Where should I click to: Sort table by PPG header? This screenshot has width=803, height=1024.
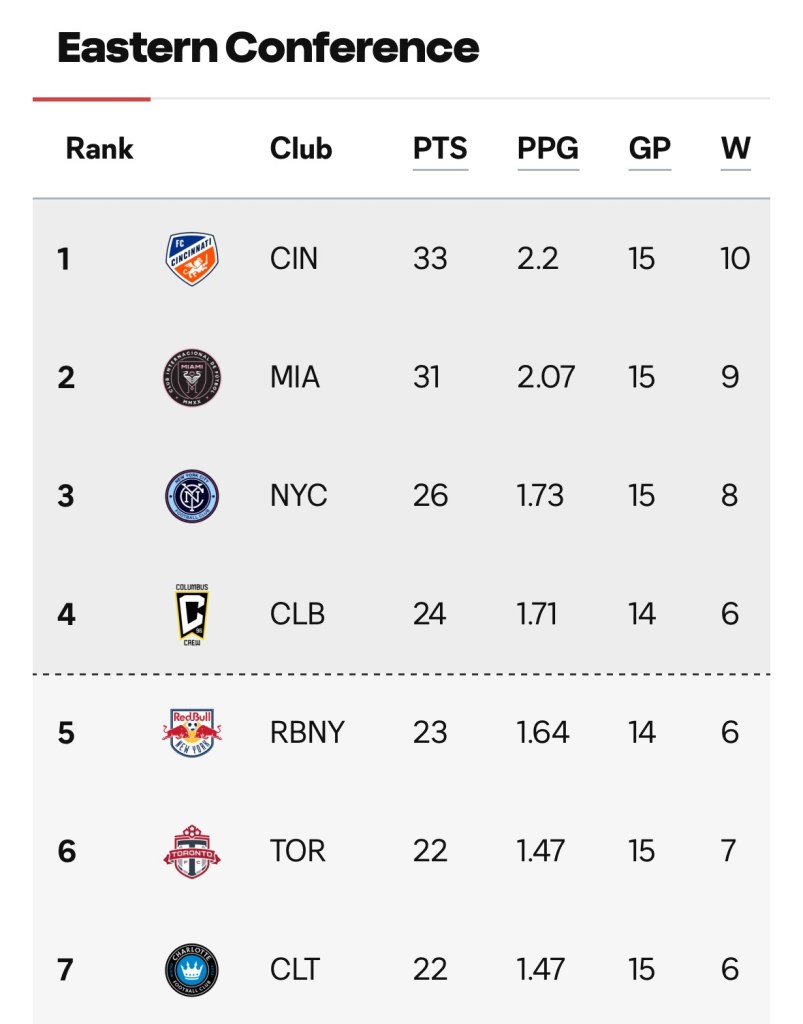click(548, 149)
